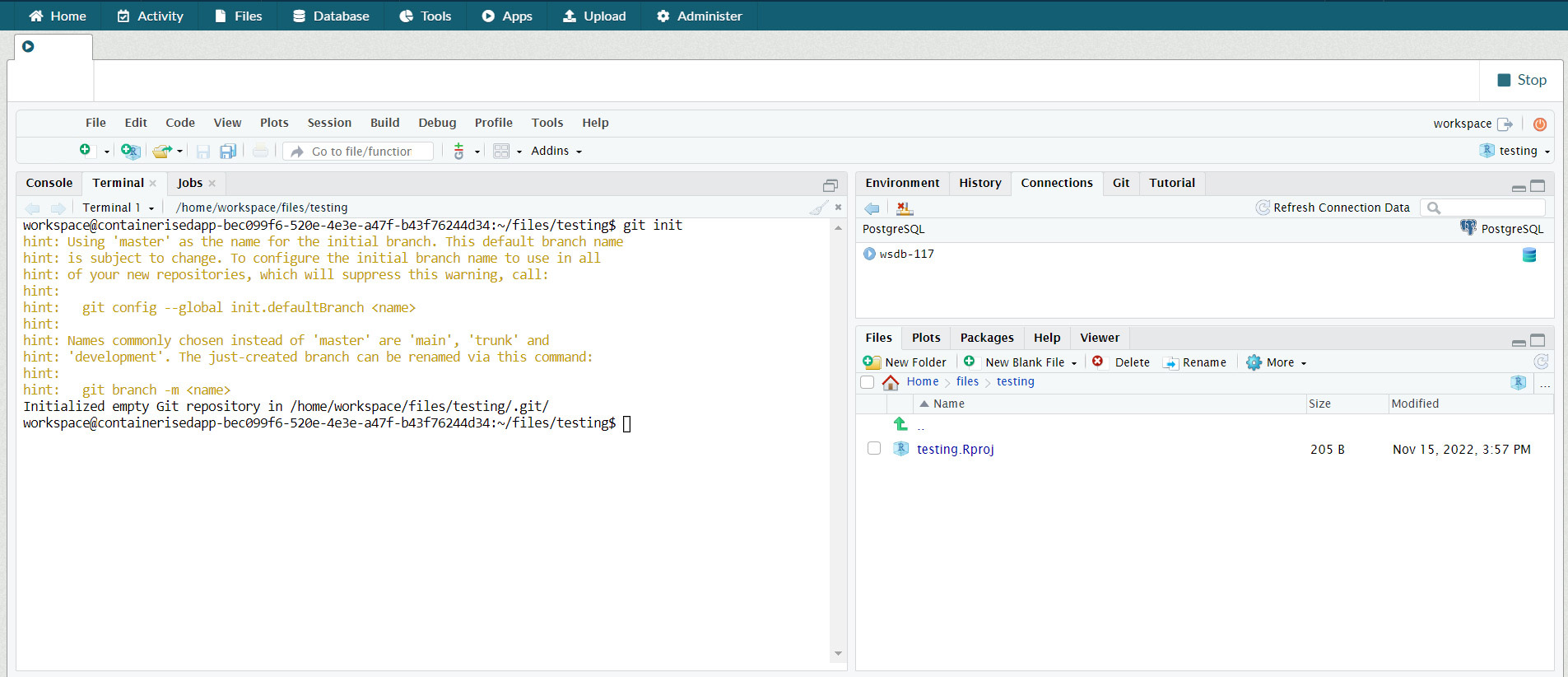Switch to the Packages tab

coord(987,338)
